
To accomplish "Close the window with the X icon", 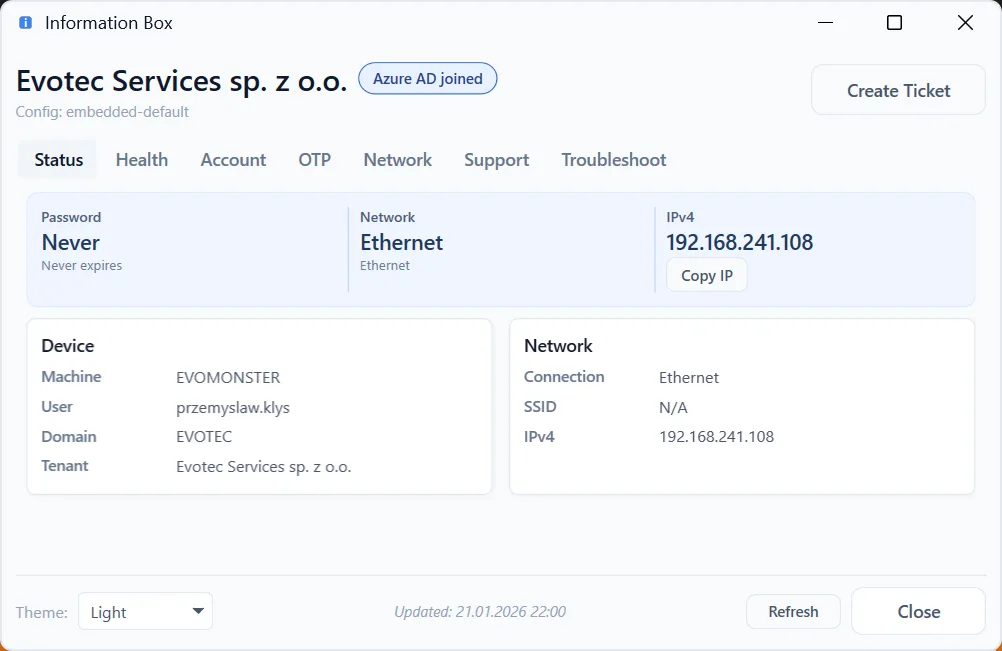I will tap(966, 23).
